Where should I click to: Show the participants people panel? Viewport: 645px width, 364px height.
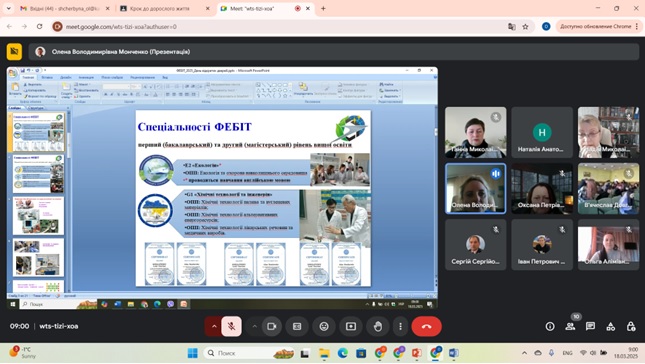(570, 327)
